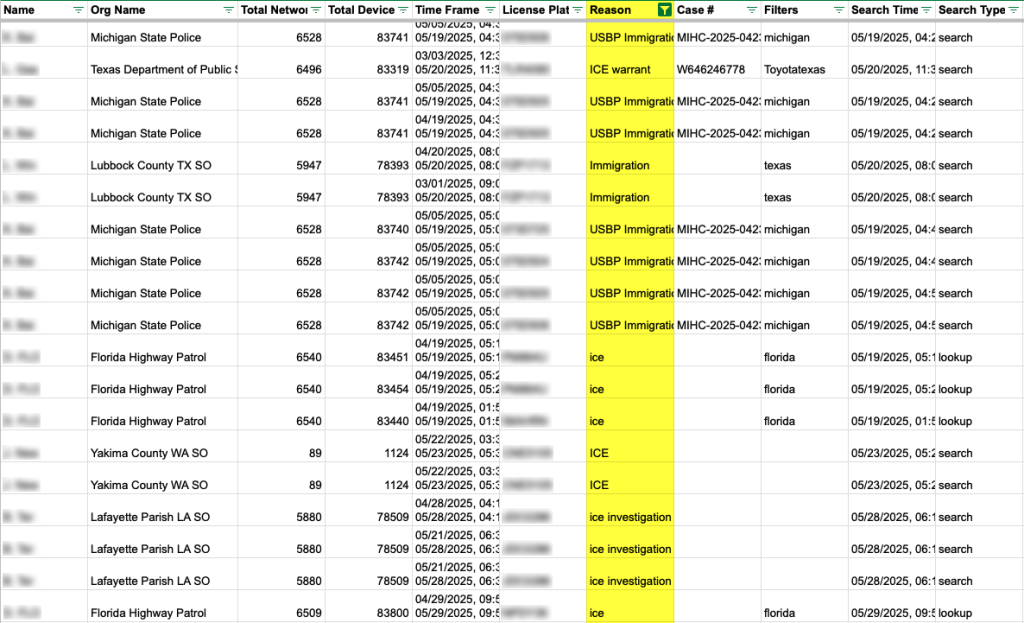Click the 83451 total device cell
This screenshot has width=1024, height=623.
368,351
